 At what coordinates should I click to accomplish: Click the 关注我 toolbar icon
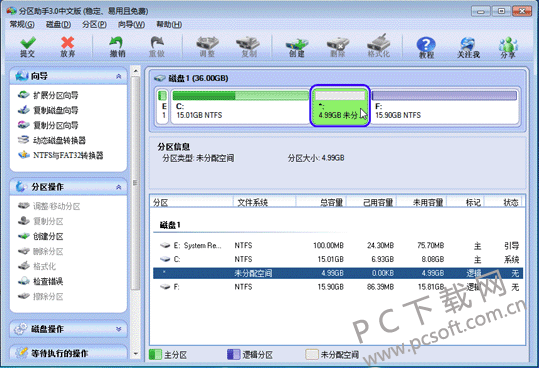pyautogui.click(x=468, y=47)
